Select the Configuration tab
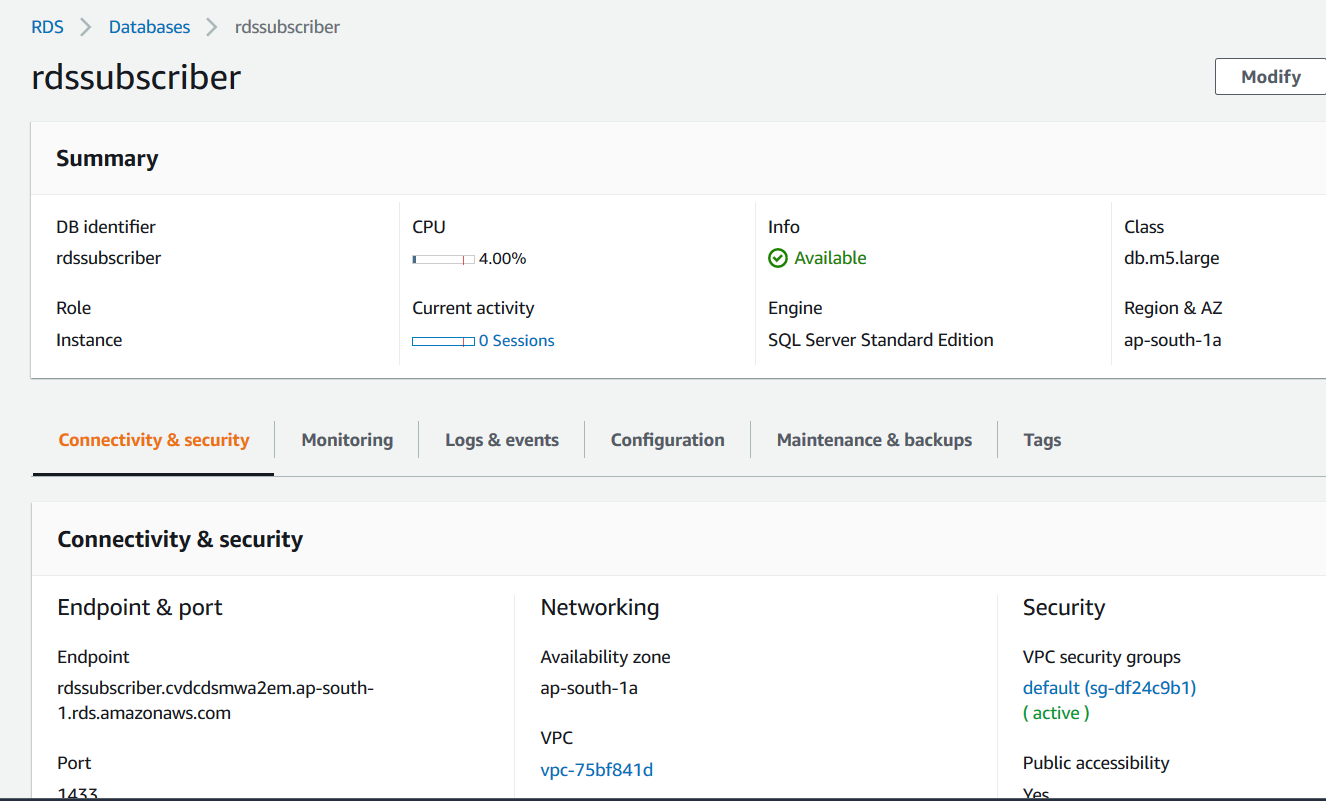 pos(667,440)
